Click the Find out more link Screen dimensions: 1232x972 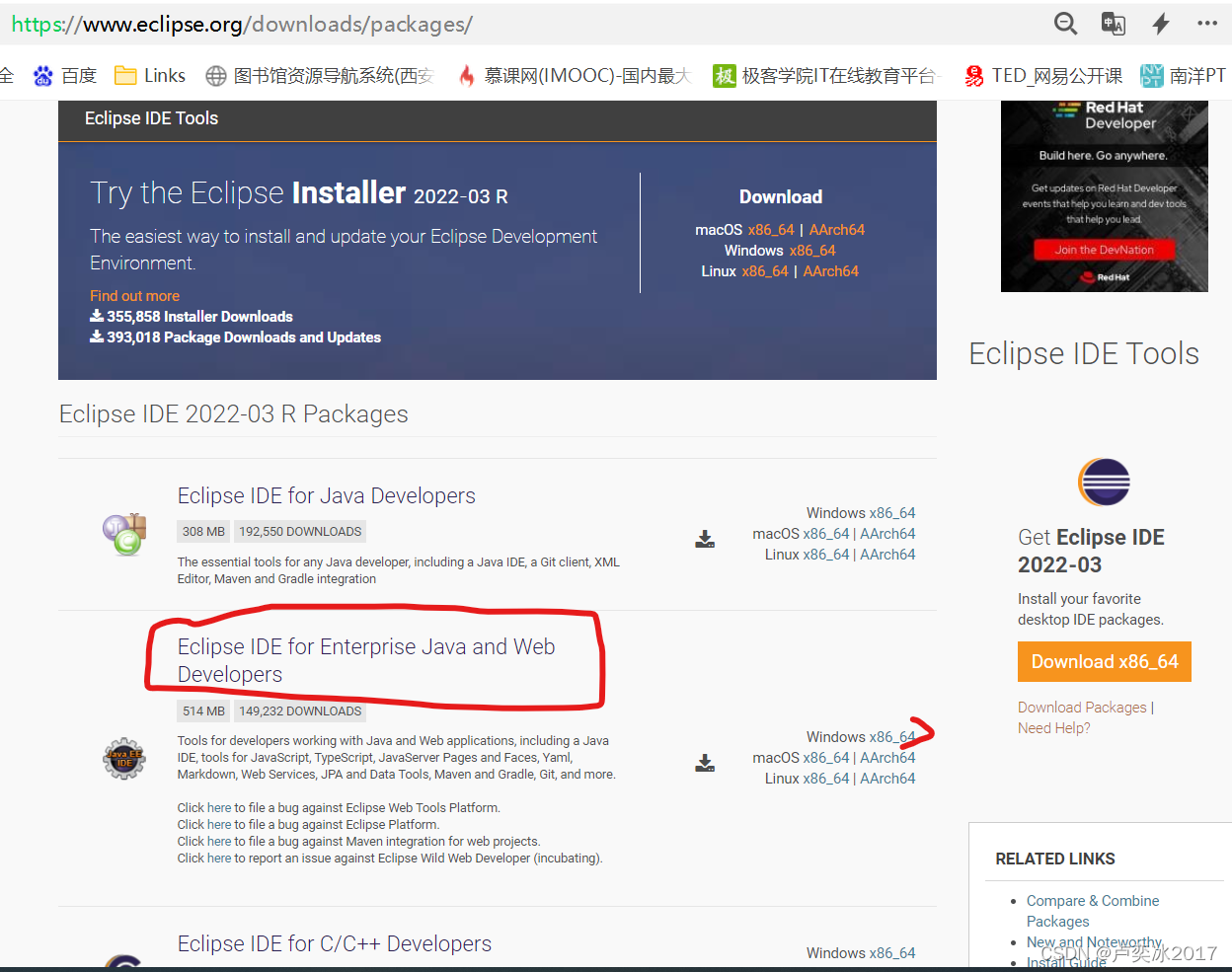[x=134, y=296]
